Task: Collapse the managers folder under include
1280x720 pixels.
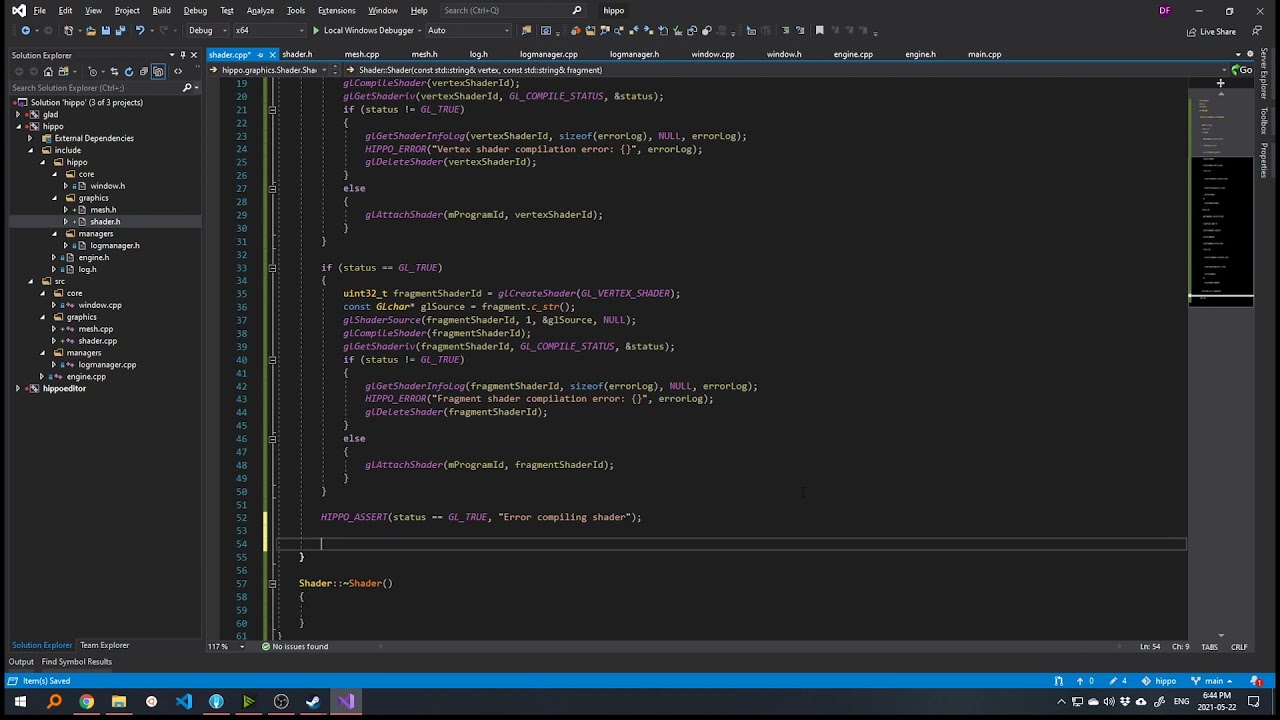Action: pos(54,233)
